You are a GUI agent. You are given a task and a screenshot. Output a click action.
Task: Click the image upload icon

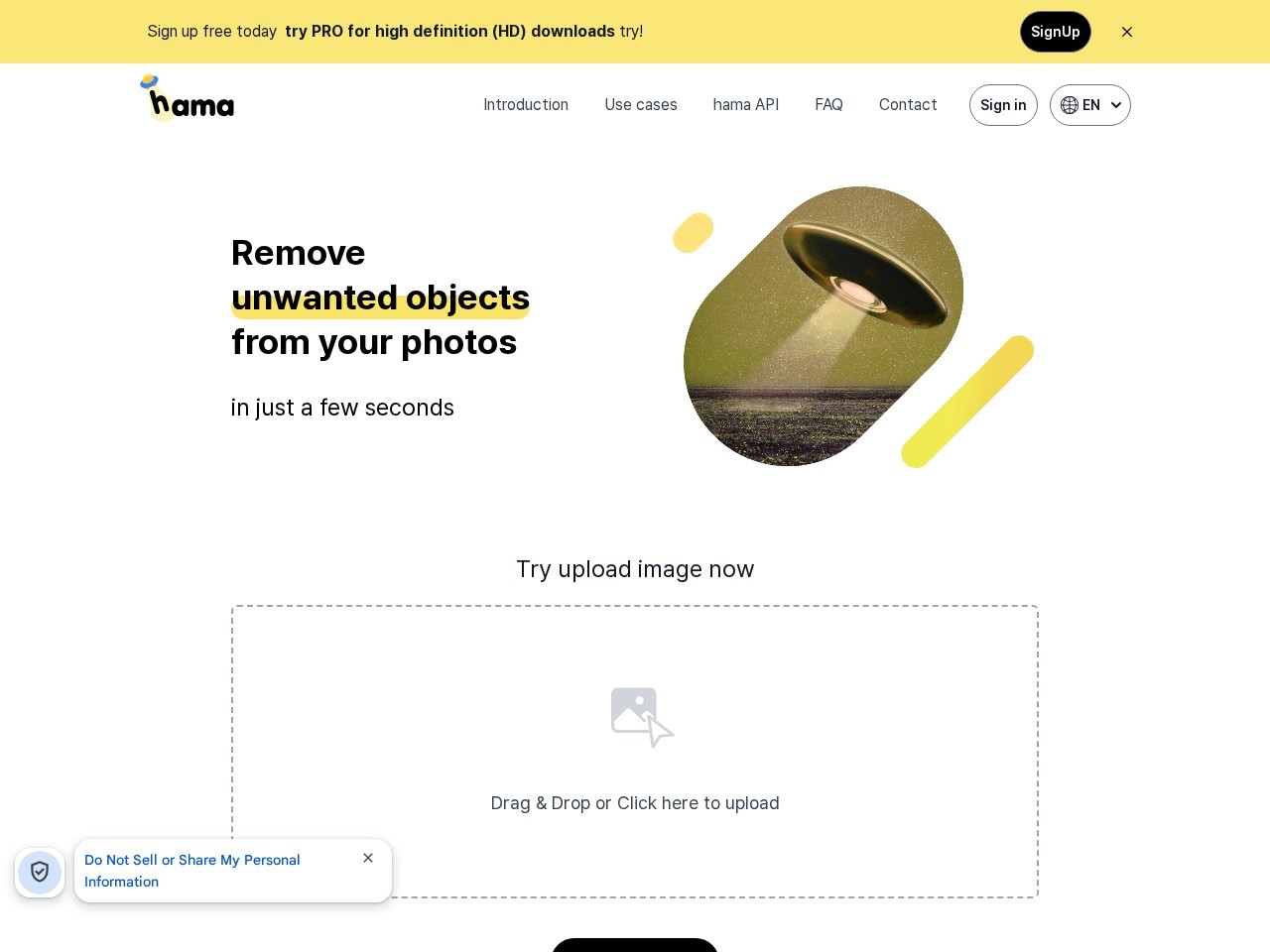click(642, 717)
